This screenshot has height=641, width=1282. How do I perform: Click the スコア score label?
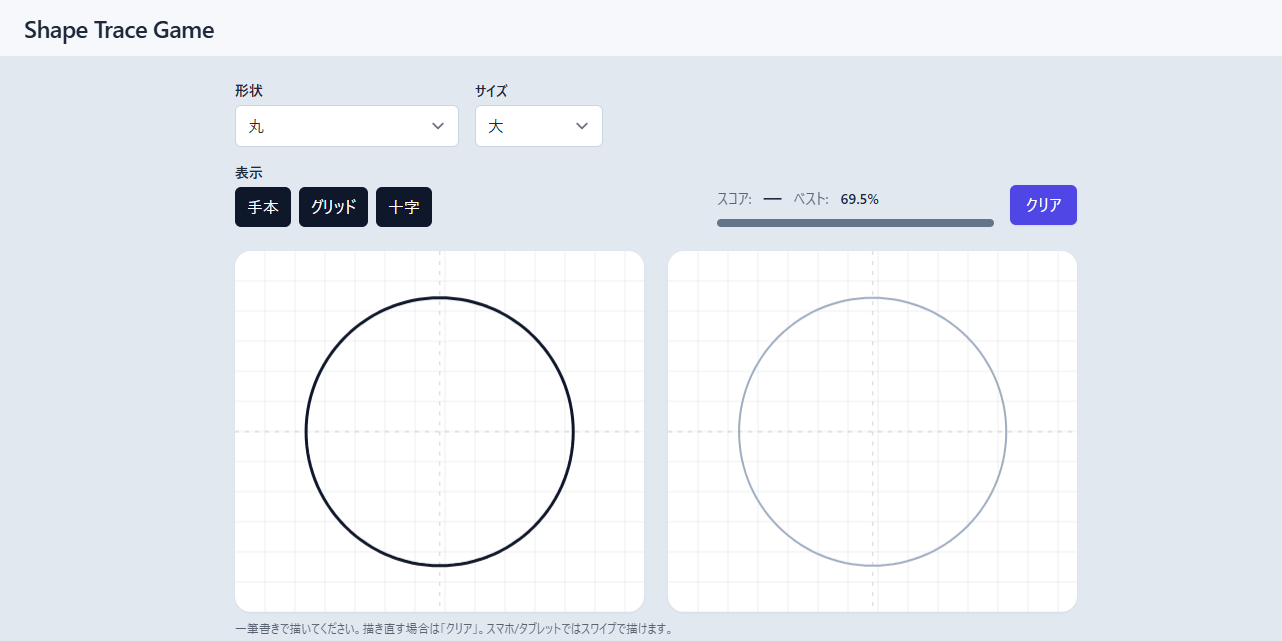point(734,199)
